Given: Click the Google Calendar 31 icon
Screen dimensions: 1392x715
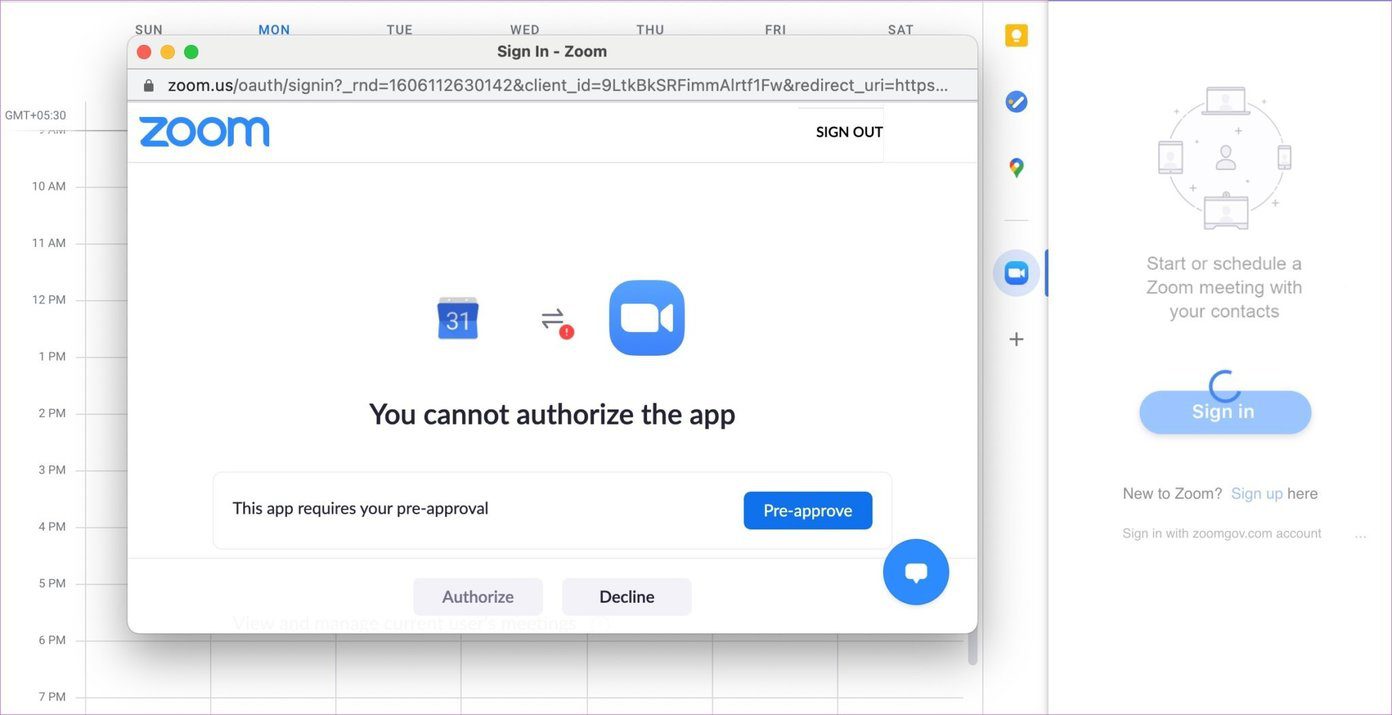Looking at the screenshot, I should pos(458,319).
